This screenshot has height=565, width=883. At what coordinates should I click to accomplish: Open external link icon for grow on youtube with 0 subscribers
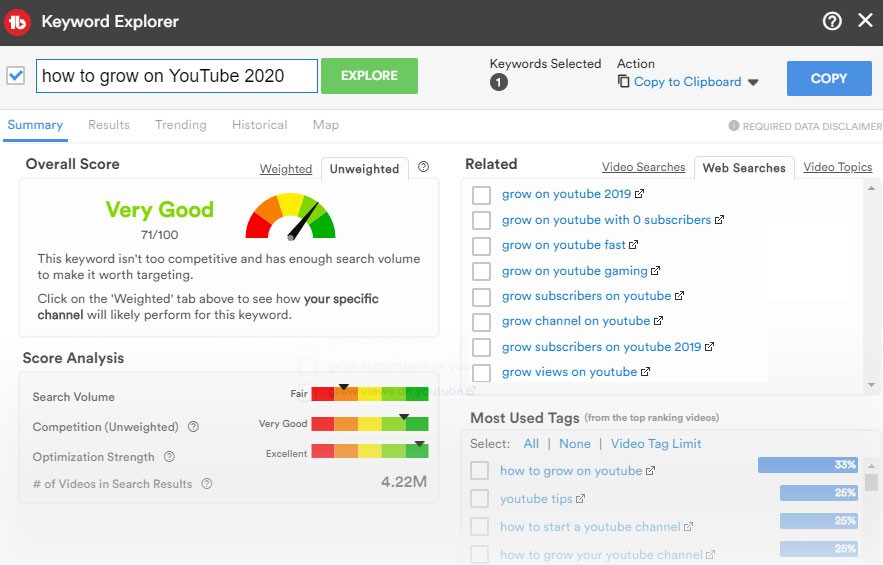719,220
